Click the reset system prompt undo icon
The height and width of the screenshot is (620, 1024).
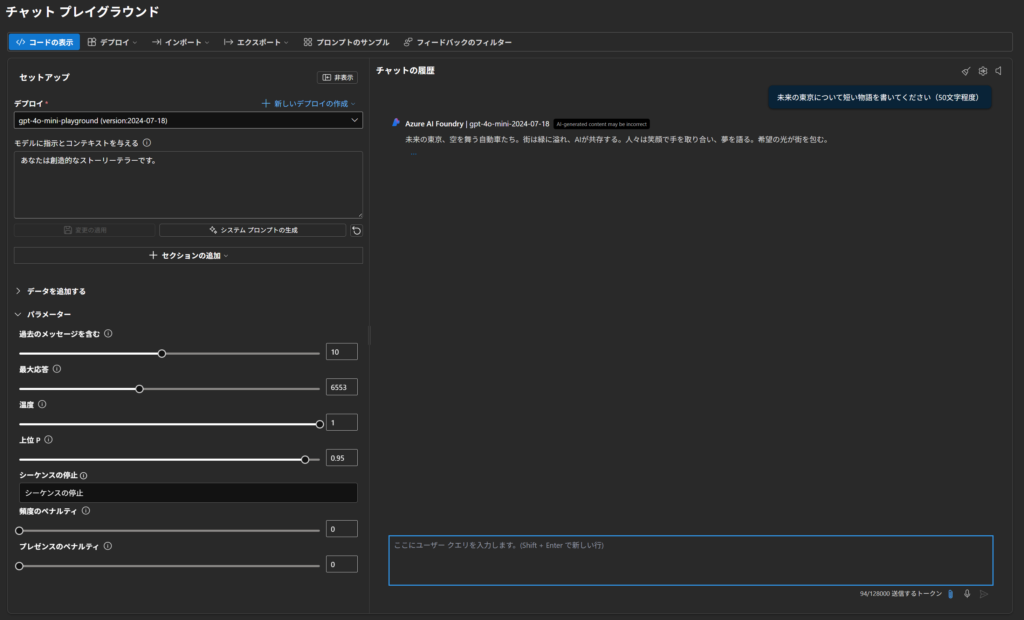(357, 230)
